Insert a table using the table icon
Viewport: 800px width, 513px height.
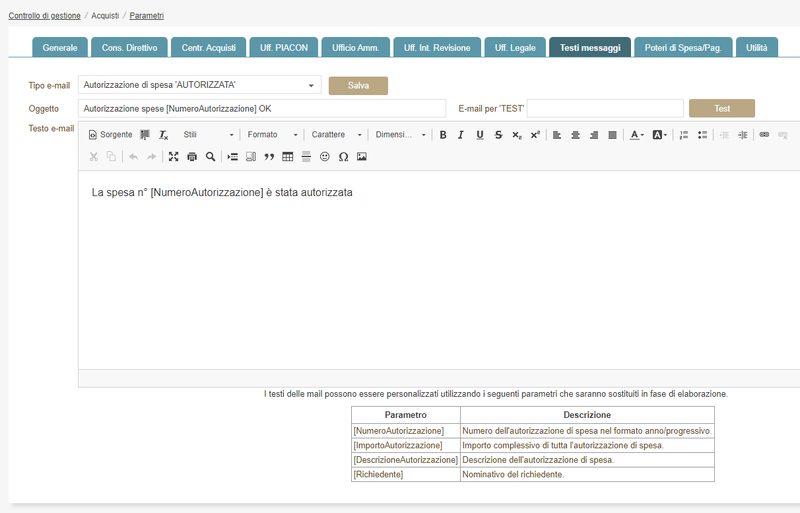pyautogui.click(x=288, y=157)
